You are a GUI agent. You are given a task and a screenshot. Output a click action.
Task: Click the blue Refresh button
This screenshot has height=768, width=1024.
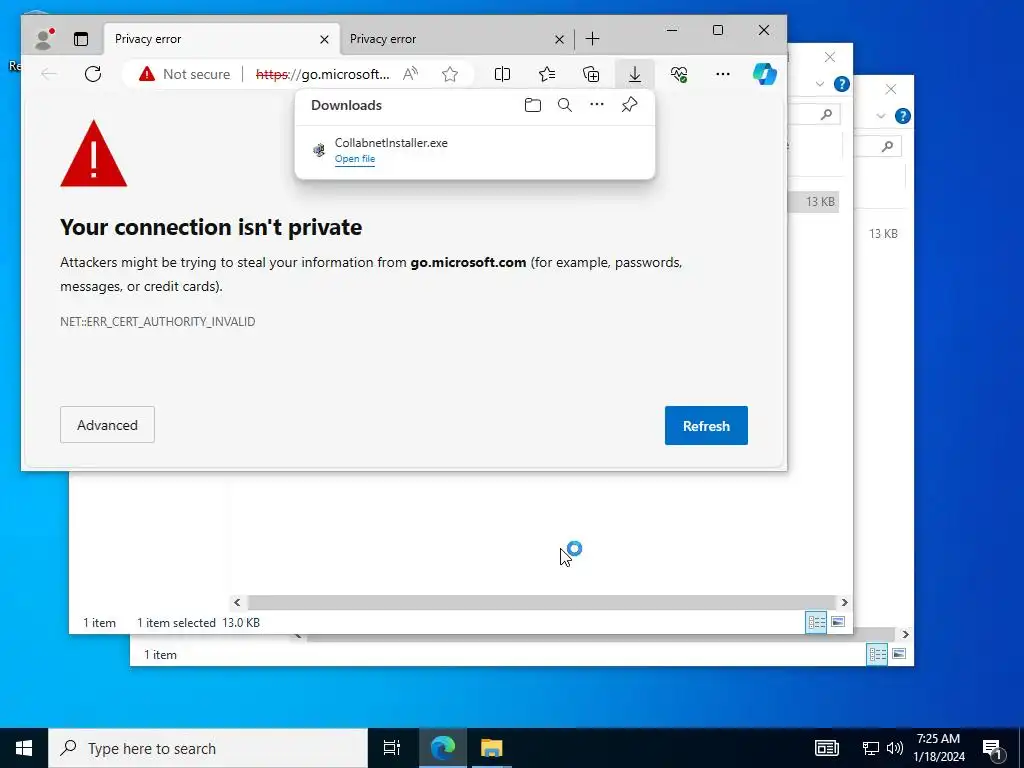pos(706,426)
